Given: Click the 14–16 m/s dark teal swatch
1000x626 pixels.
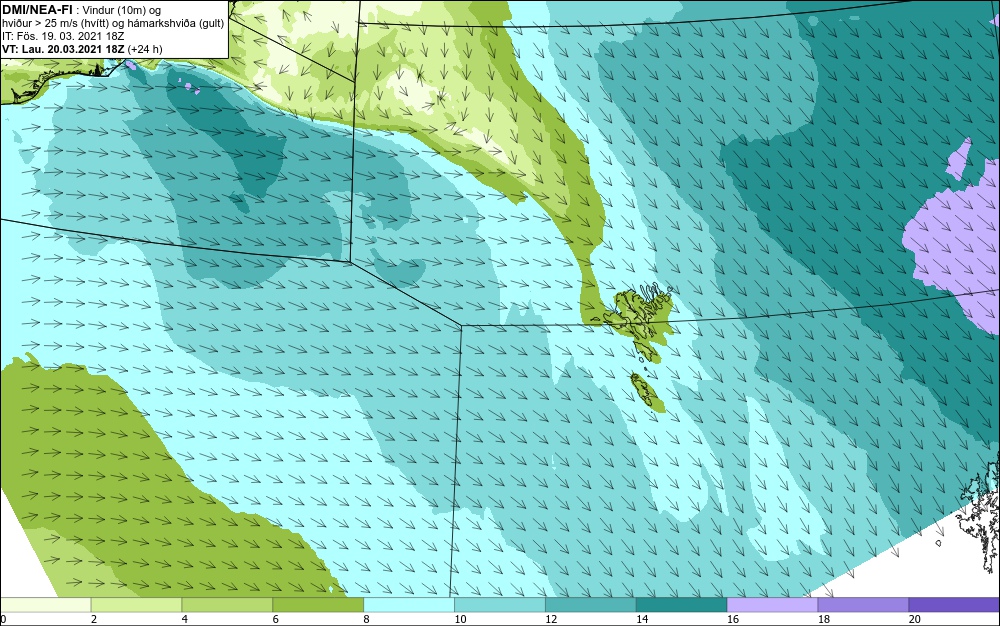Looking at the screenshot, I should 682,605.
